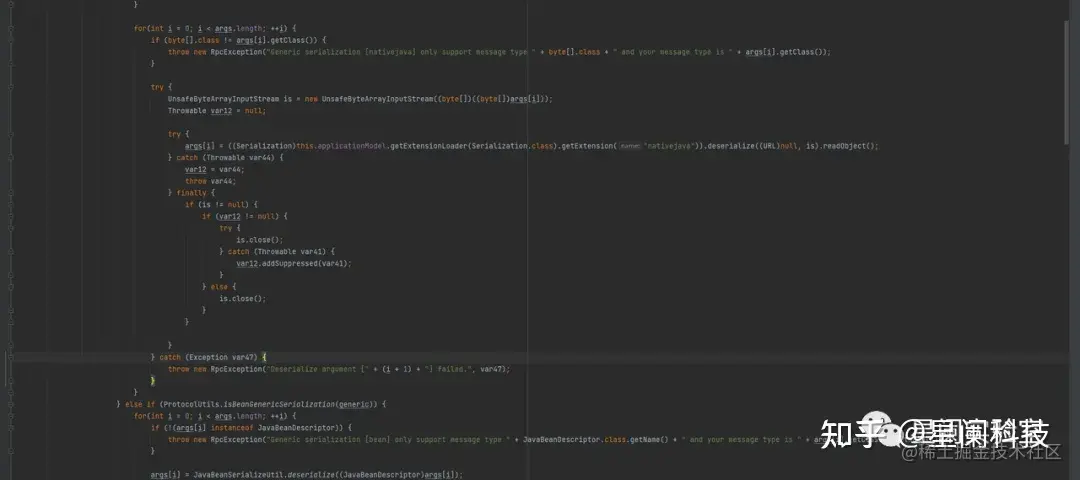Fold the if (byte[].class != args[i].getClass()) block
This screenshot has width=1080, height=480.
(x=10, y=40)
